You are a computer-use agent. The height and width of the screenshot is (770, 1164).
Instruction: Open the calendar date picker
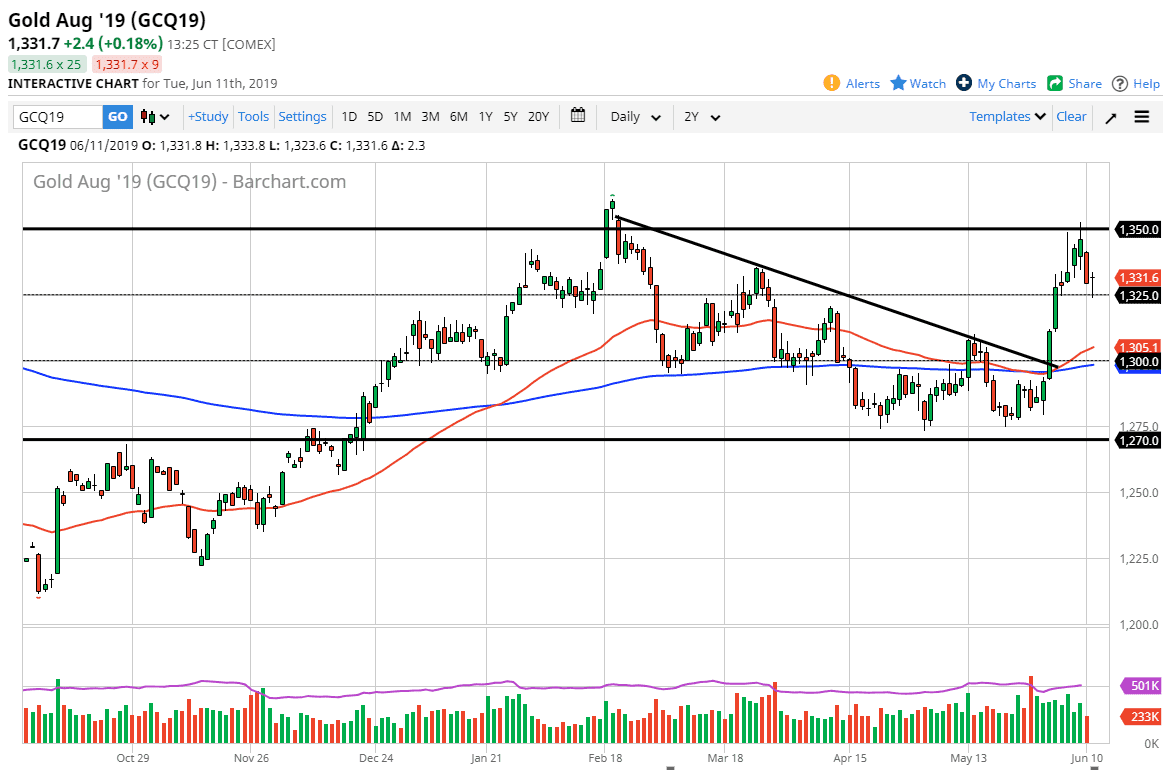click(x=578, y=116)
